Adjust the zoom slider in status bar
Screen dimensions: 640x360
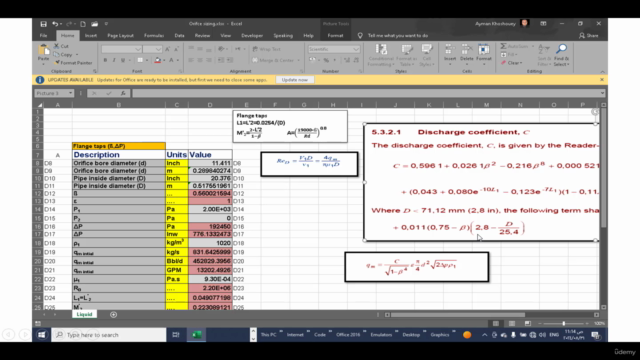[x=563, y=323]
